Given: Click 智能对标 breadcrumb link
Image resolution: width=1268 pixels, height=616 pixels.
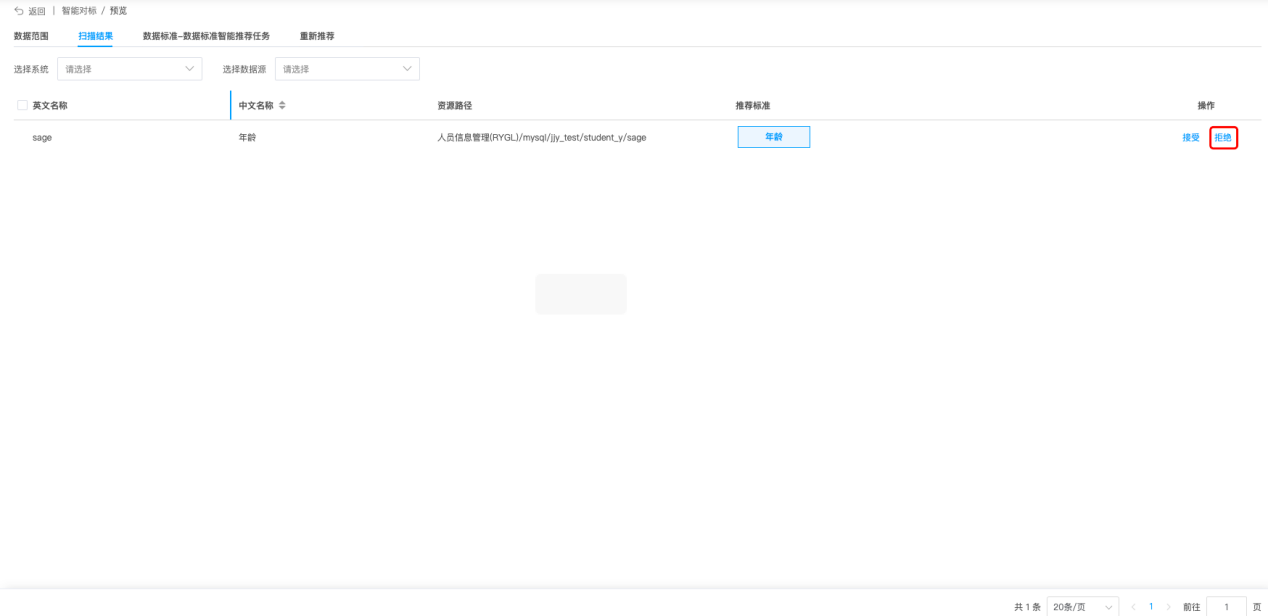Looking at the screenshot, I should [79, 11].
